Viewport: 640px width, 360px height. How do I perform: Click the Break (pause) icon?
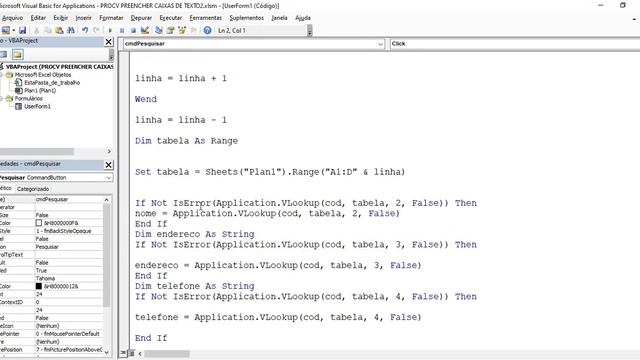(122, 30)
